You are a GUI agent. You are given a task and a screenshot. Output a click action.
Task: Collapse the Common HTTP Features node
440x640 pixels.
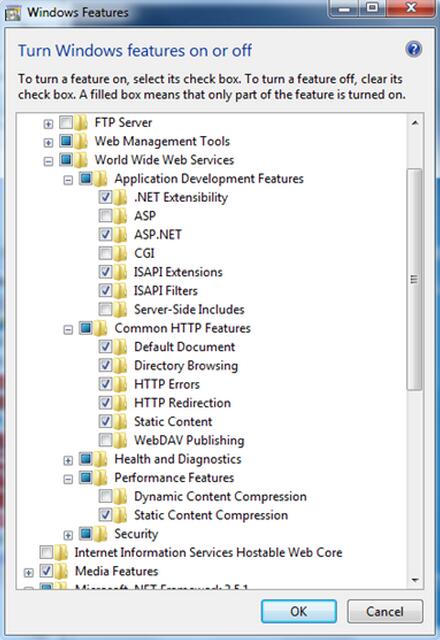[x=68, y=329]
